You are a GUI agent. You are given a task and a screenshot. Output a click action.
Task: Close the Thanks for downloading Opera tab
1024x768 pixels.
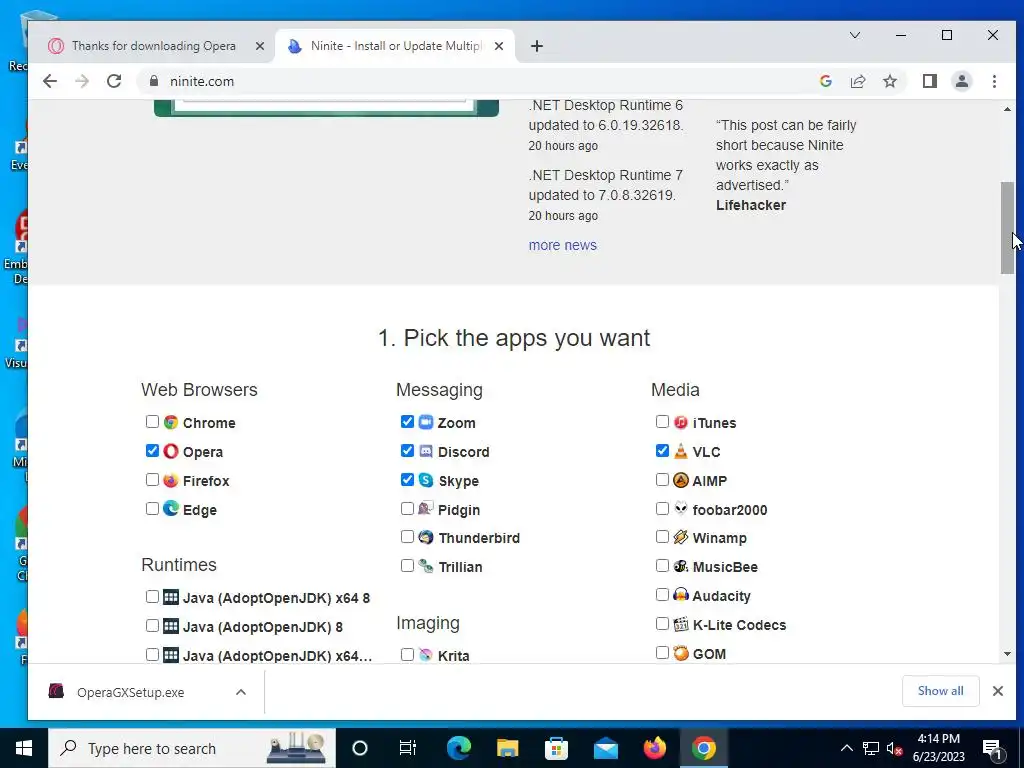point(259,46)
